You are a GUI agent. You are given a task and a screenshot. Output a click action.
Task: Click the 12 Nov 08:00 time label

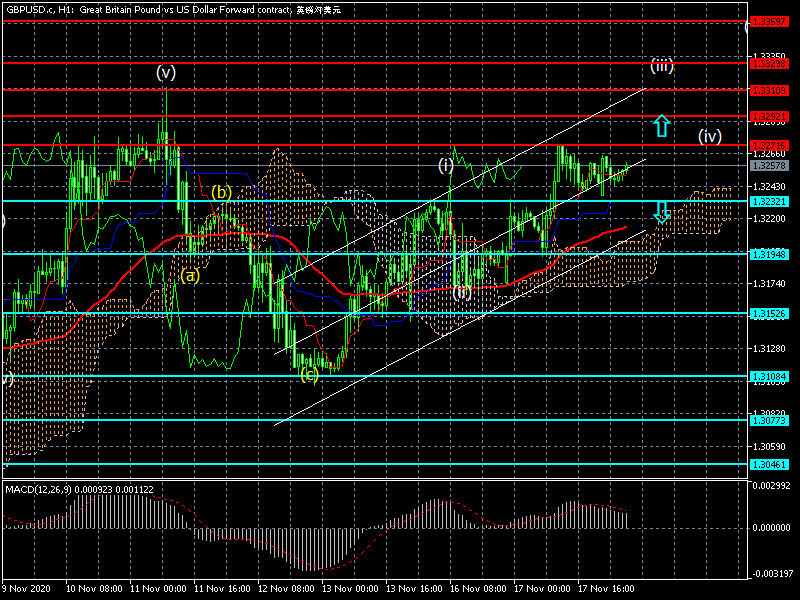[286, 588]
